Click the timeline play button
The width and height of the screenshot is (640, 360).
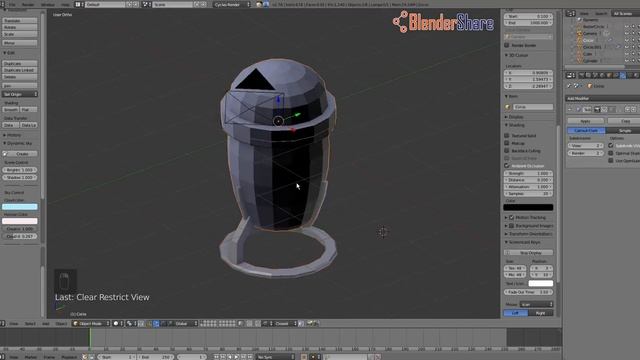pyautogui.click(x=236, y=357)
